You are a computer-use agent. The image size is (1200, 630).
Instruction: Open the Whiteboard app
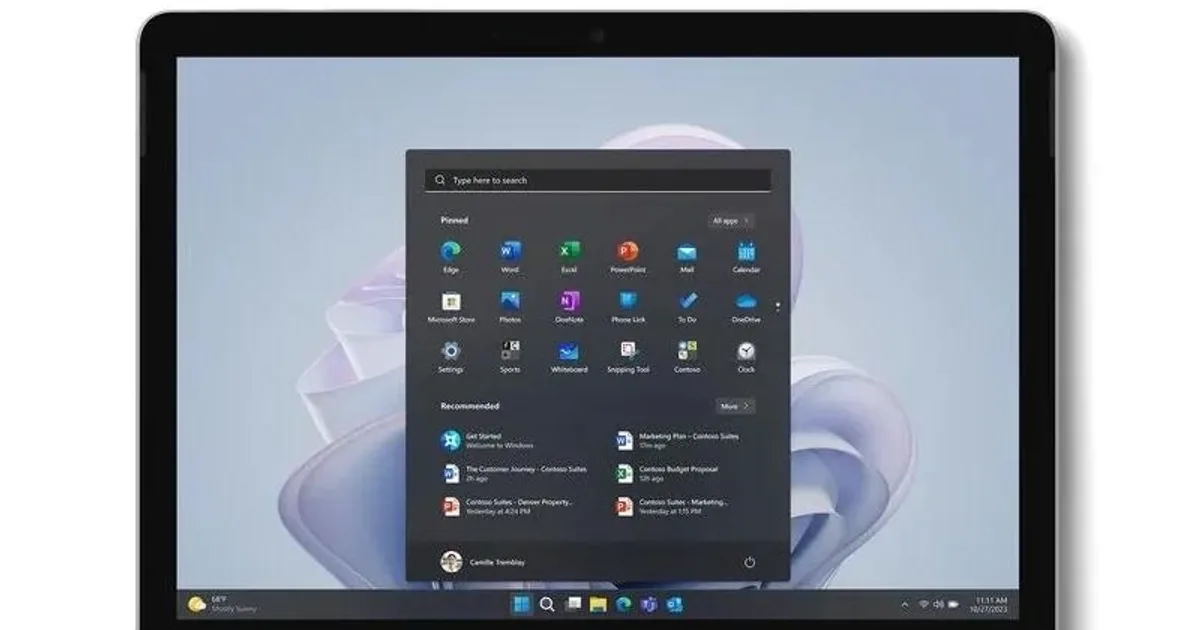click(x=569, y=356)
